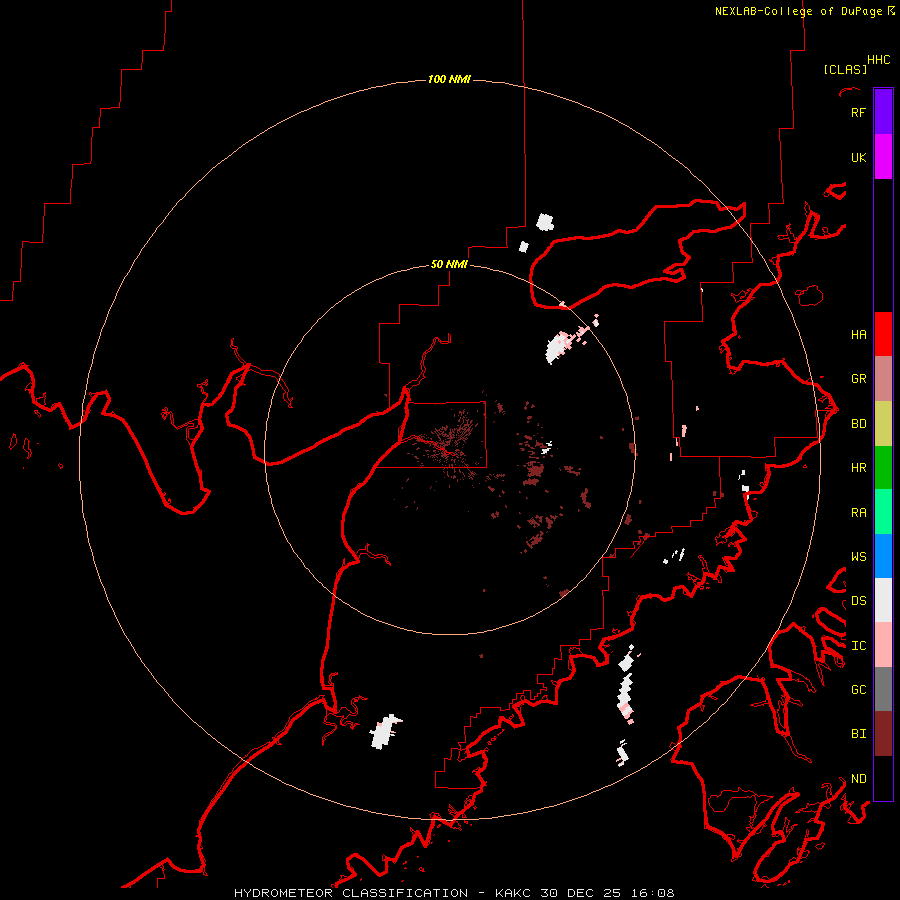Screen dimensions: 900x900
Task: Click the HR green legend color block
Action: (x=883, y=468)
